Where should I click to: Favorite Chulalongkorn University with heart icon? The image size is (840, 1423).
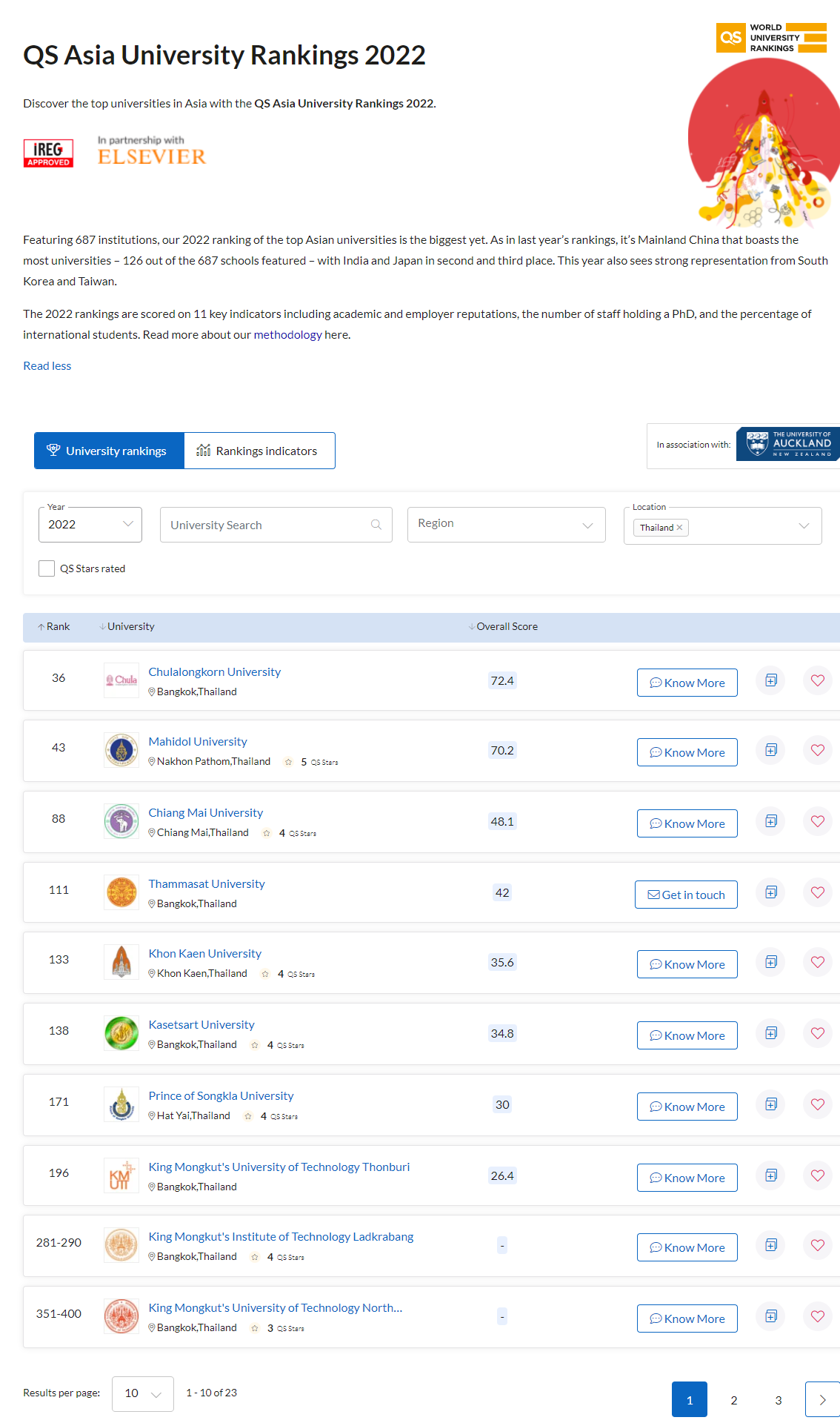tap(818, 680)
